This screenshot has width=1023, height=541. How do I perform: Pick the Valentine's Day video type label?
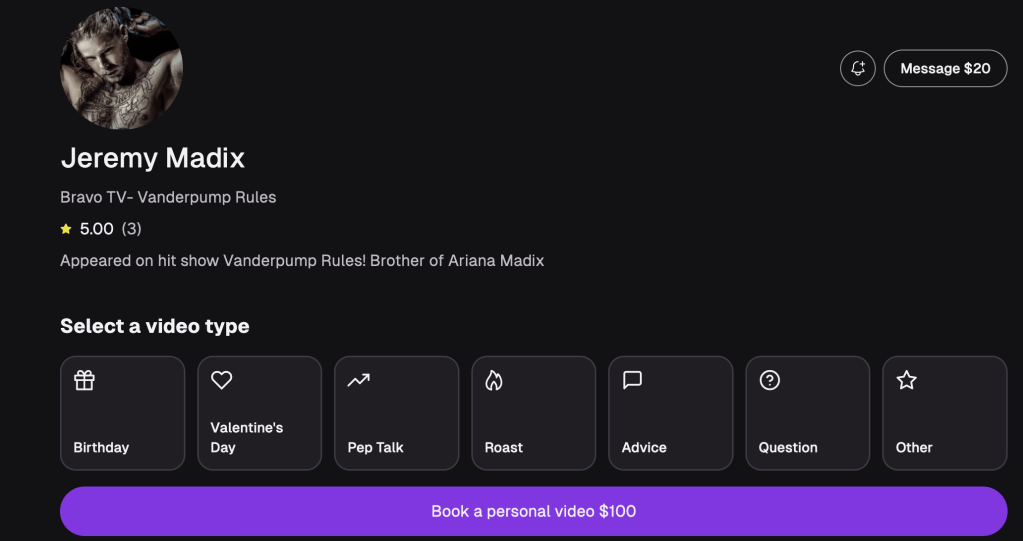coord(246,437)
